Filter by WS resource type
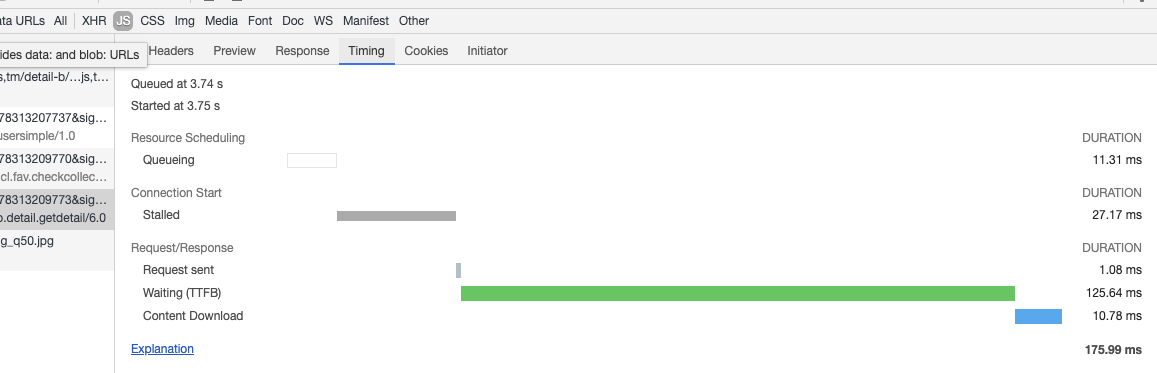This screenshot has width=1157, height=373. click(x=323, y=21)
